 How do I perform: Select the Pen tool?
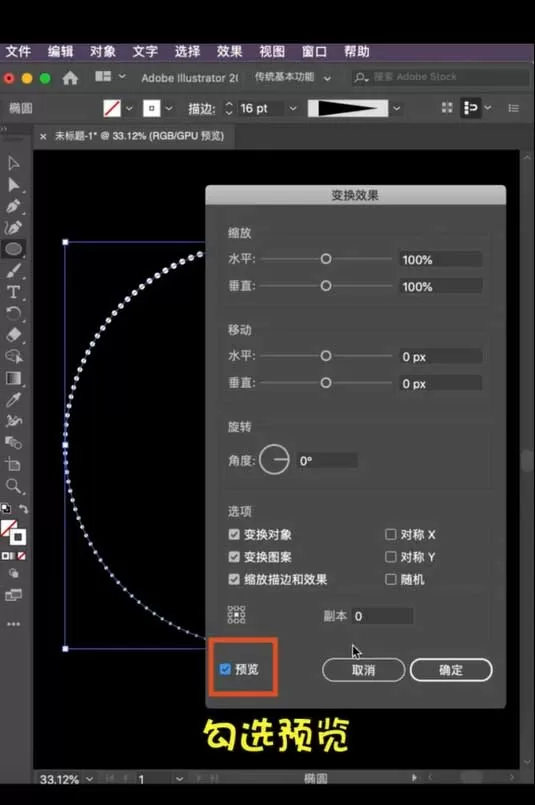[13, 206]
